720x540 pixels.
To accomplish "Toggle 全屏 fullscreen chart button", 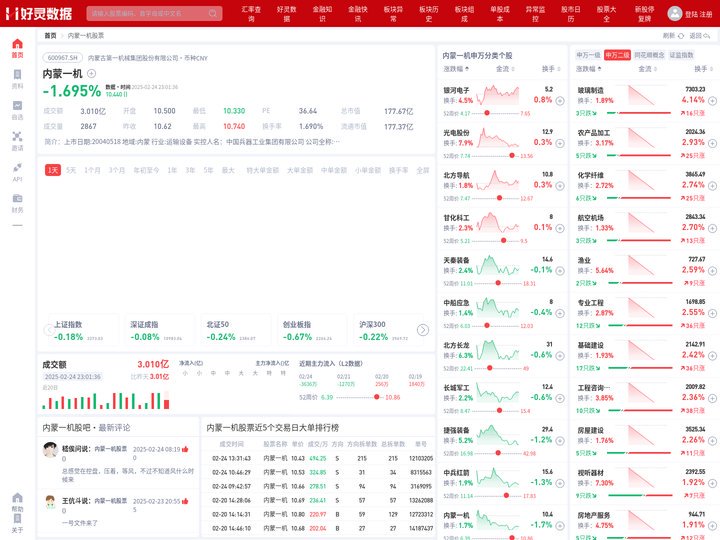I will click(422, 170).
